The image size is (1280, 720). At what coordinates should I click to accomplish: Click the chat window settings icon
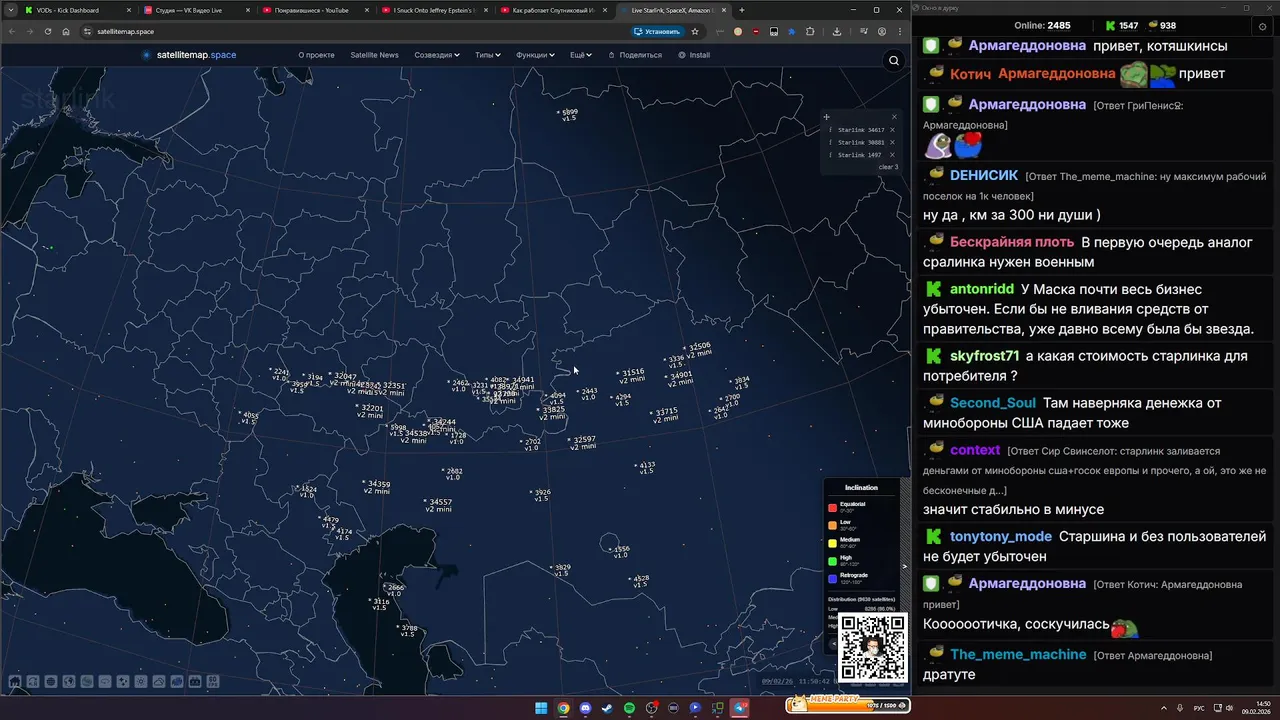coord(1262,26)
